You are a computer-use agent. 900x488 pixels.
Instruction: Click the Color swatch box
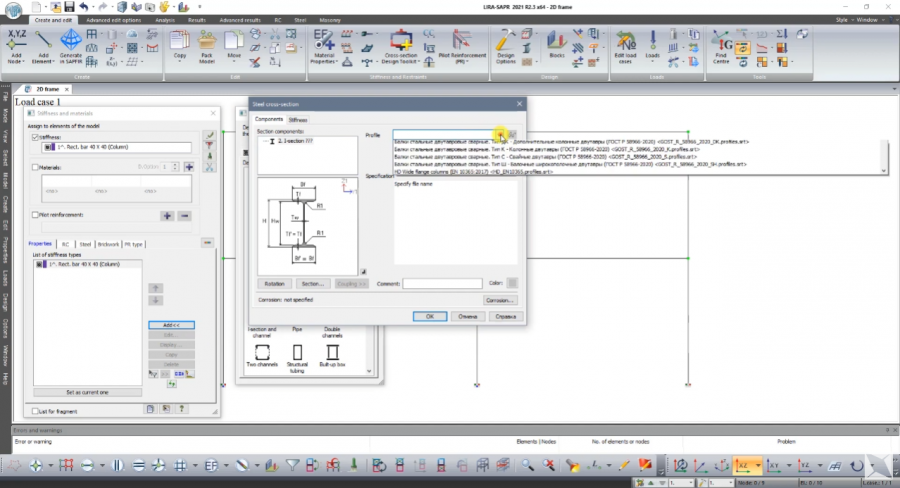point(512,283)
